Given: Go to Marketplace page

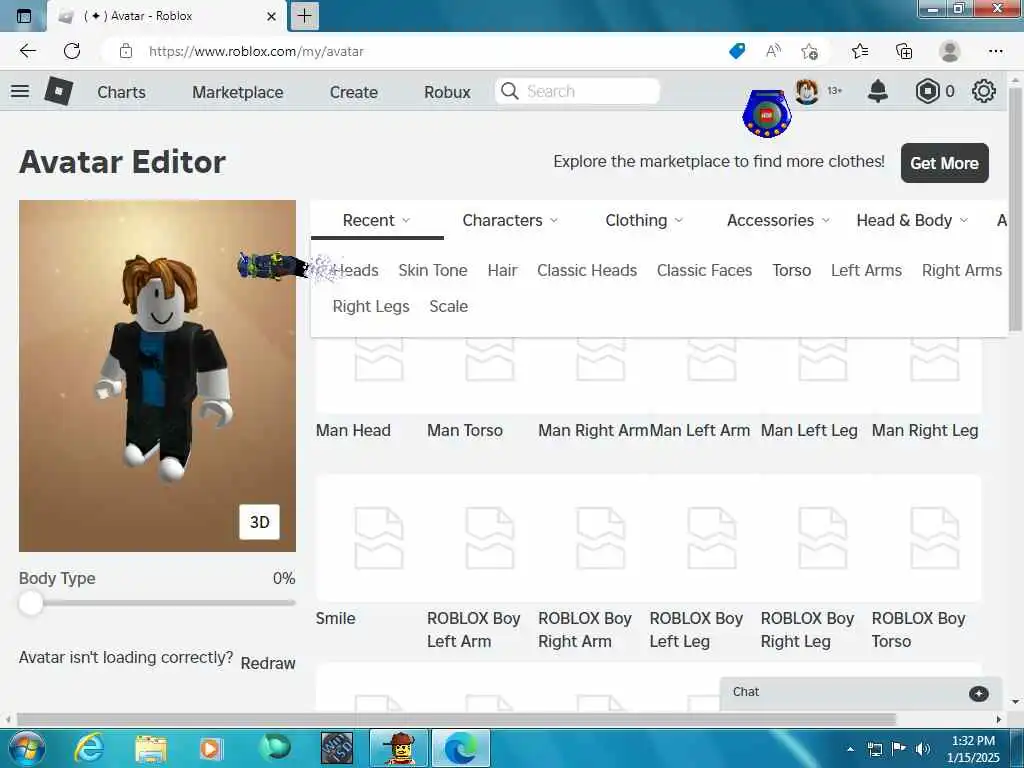Looking at the screenshot, I should 238,92.
